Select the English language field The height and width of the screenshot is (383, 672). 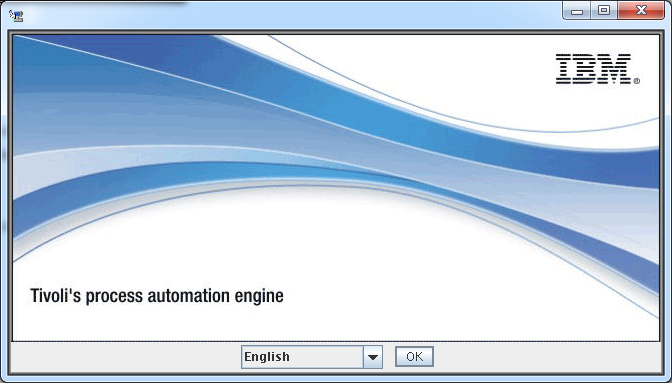click(x=303, y=357)
